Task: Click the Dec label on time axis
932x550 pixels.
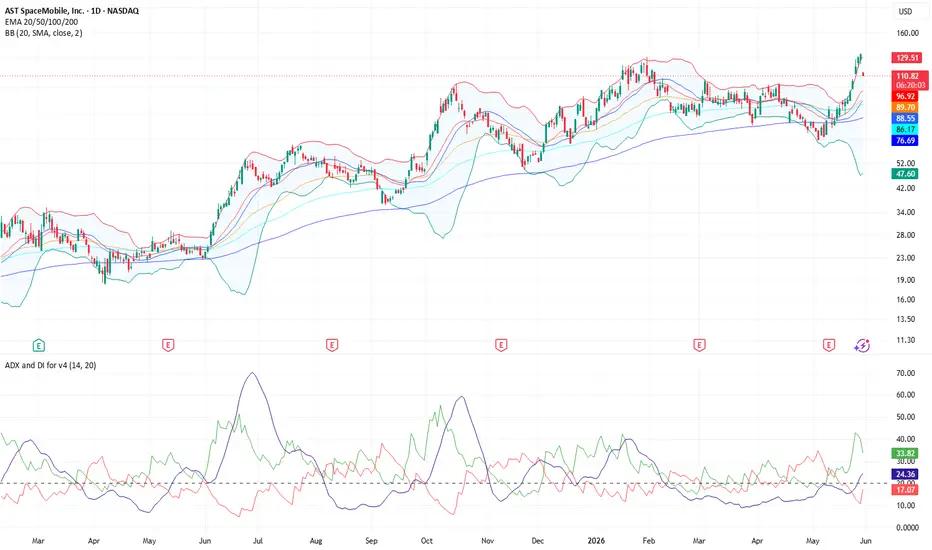Action: point(537,540)
